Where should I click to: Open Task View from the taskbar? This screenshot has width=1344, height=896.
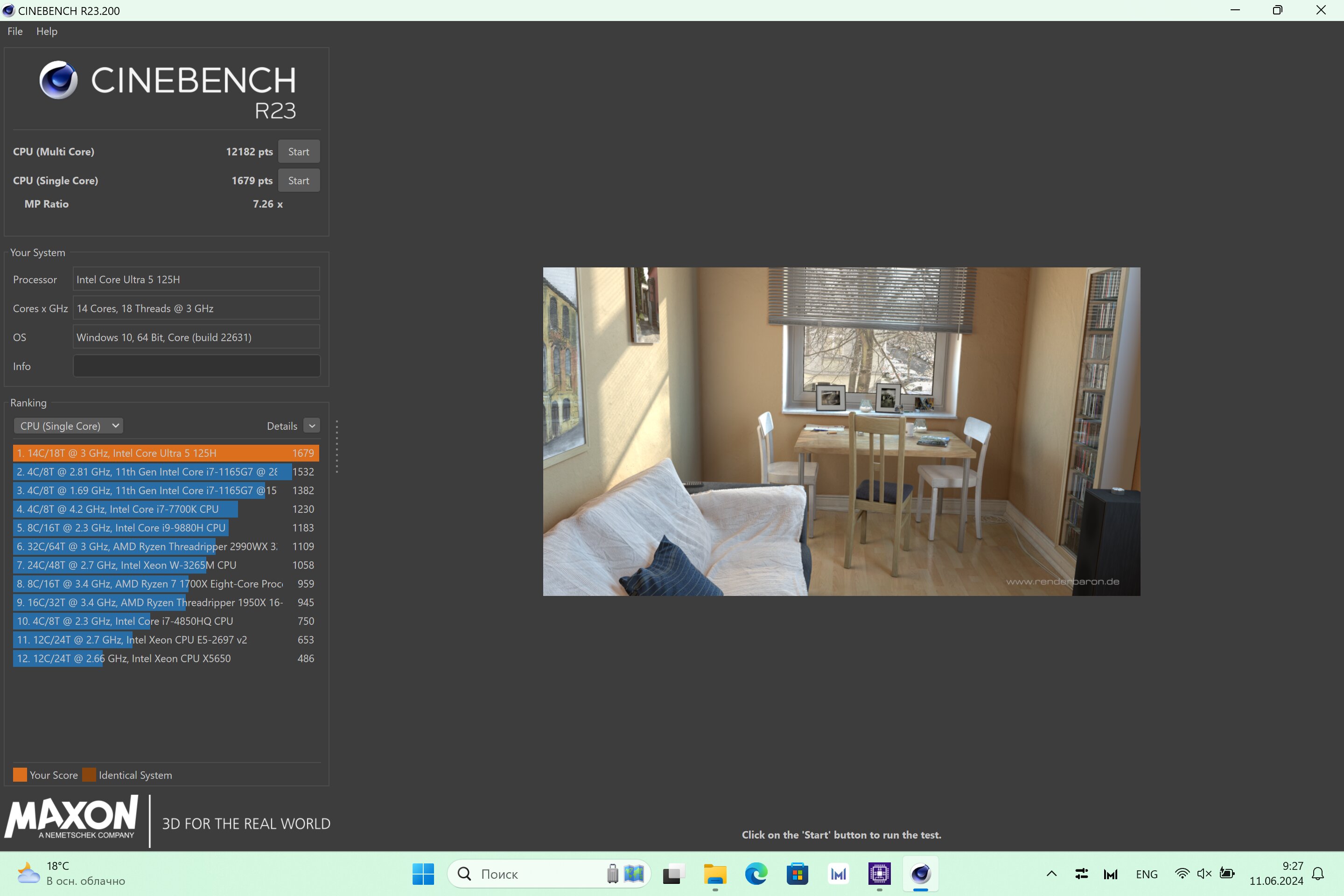click(x=674, y=874)
